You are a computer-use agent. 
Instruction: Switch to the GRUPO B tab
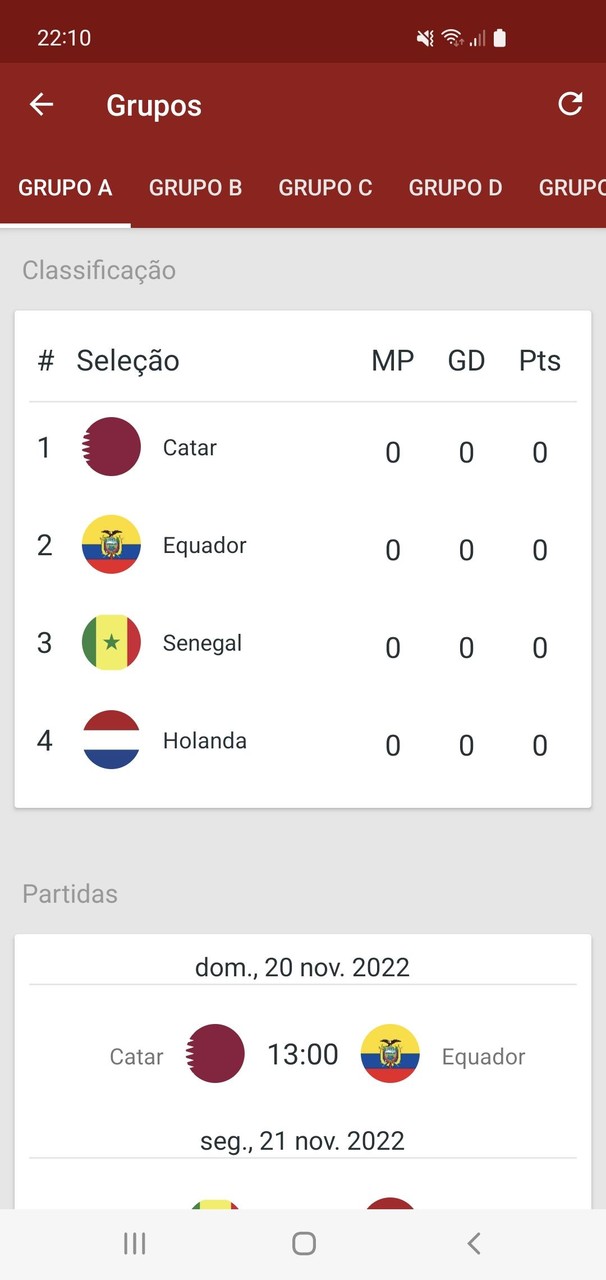pos(195,187)
